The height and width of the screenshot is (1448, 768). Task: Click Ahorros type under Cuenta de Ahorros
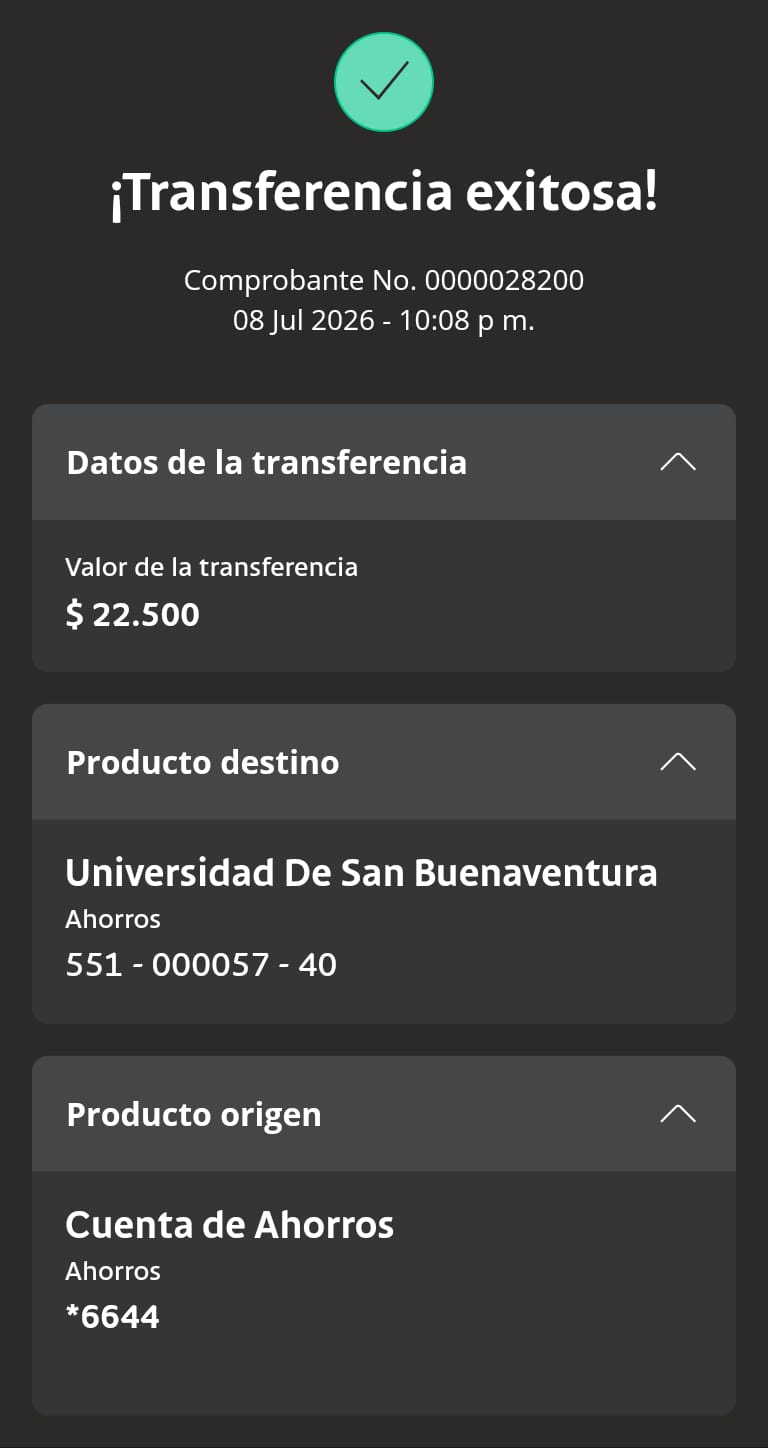tap(113, 1271)
